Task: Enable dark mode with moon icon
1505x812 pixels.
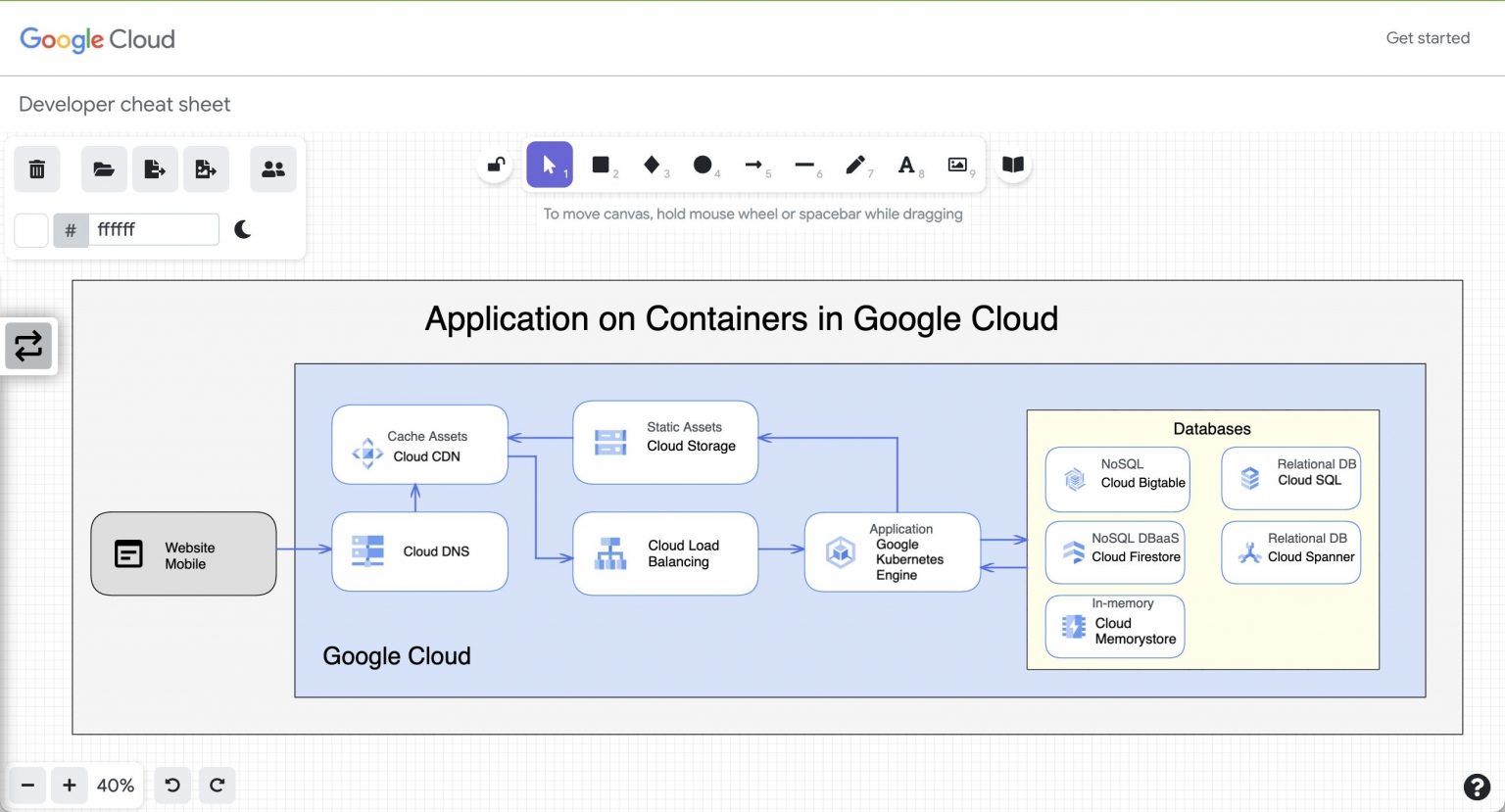Action: pyautogui.click(x=241, y=229)
